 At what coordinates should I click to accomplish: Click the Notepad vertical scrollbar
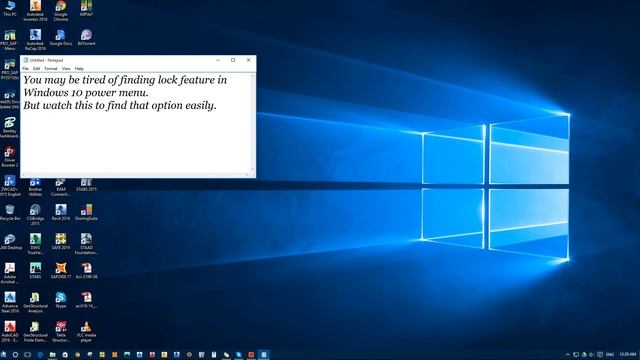pyautogui.click(x=253, y=122)
